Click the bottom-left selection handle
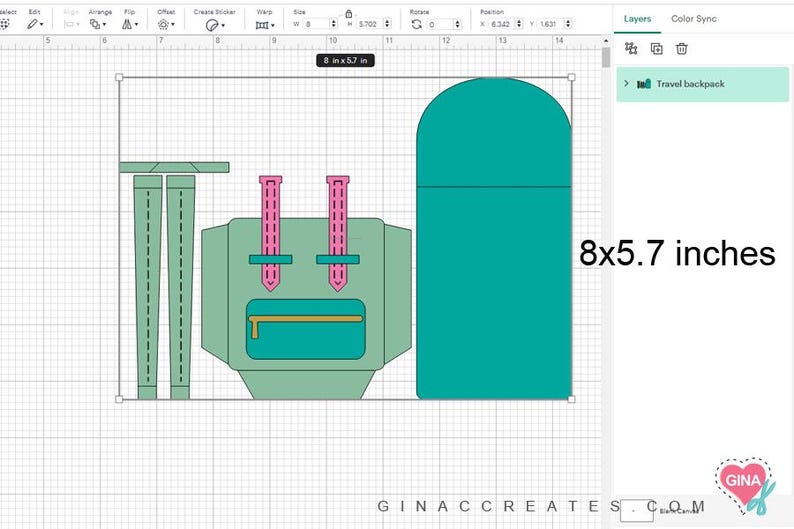Image resolution: width=794 pixels, height=529 pixels. [119, 399]
